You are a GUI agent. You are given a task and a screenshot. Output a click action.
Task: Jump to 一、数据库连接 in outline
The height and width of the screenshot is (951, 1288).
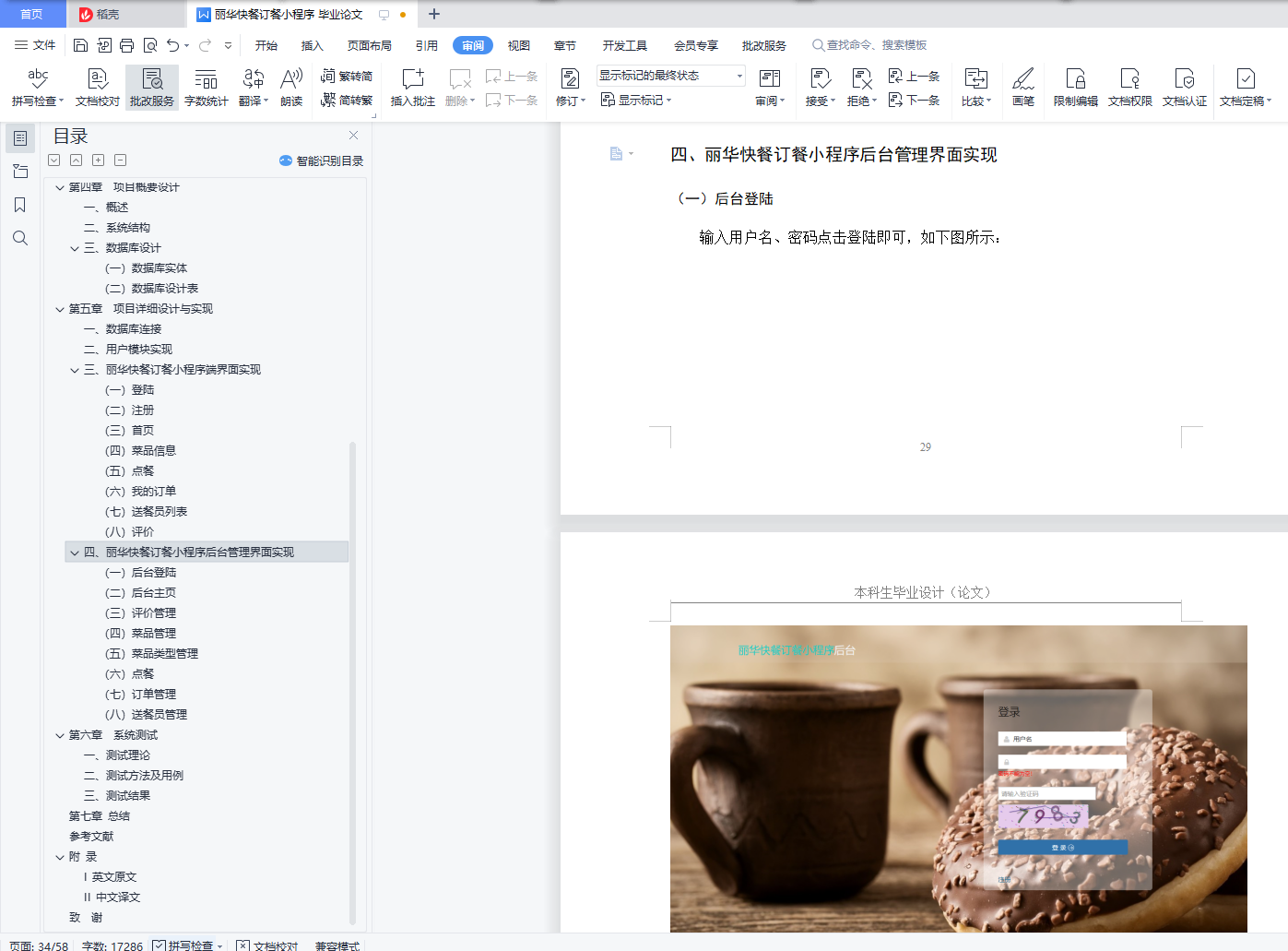123,329
